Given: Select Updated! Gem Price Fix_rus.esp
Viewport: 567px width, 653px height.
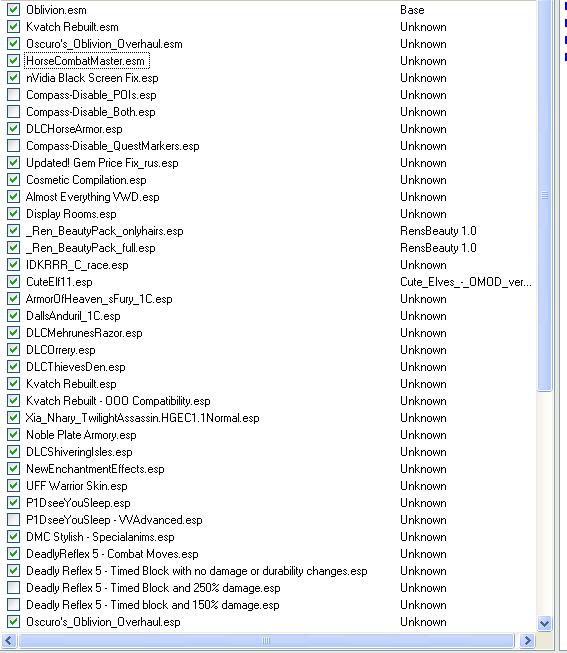Looking at the screenshot, I should click(x=102, y=163).
